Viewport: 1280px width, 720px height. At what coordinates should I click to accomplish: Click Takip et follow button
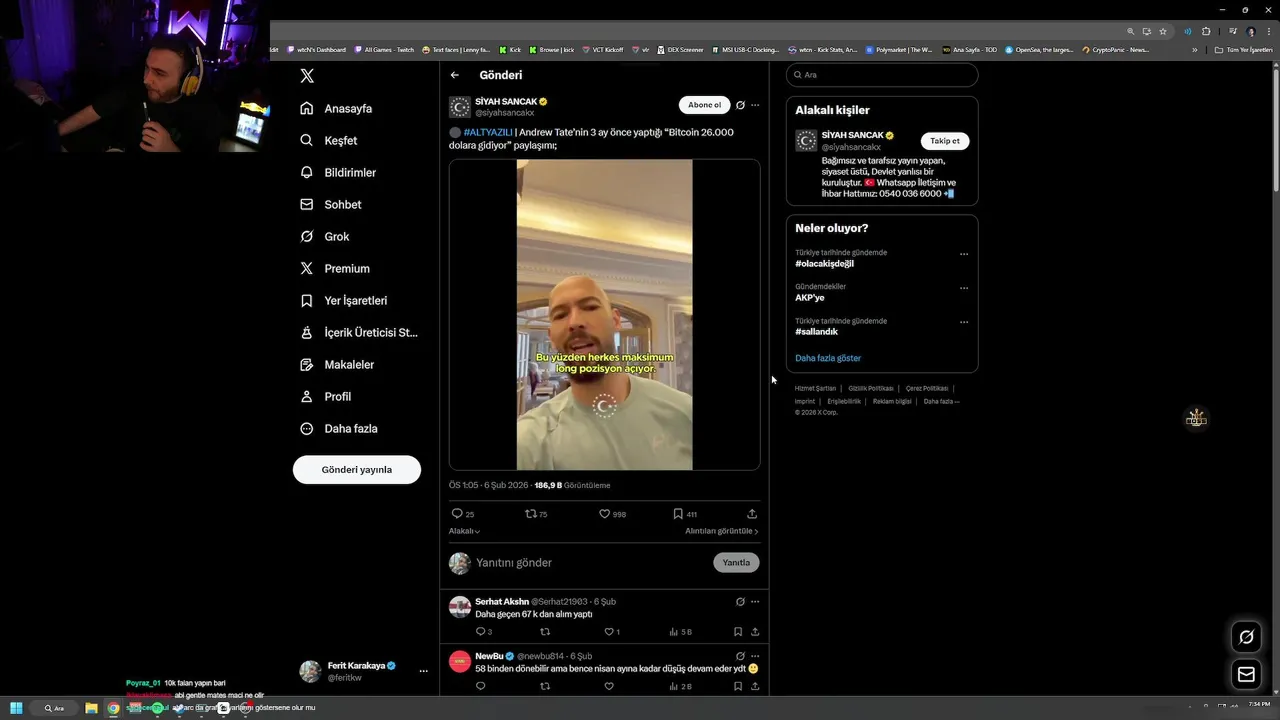pyautogui.click(x=945, y=141)
